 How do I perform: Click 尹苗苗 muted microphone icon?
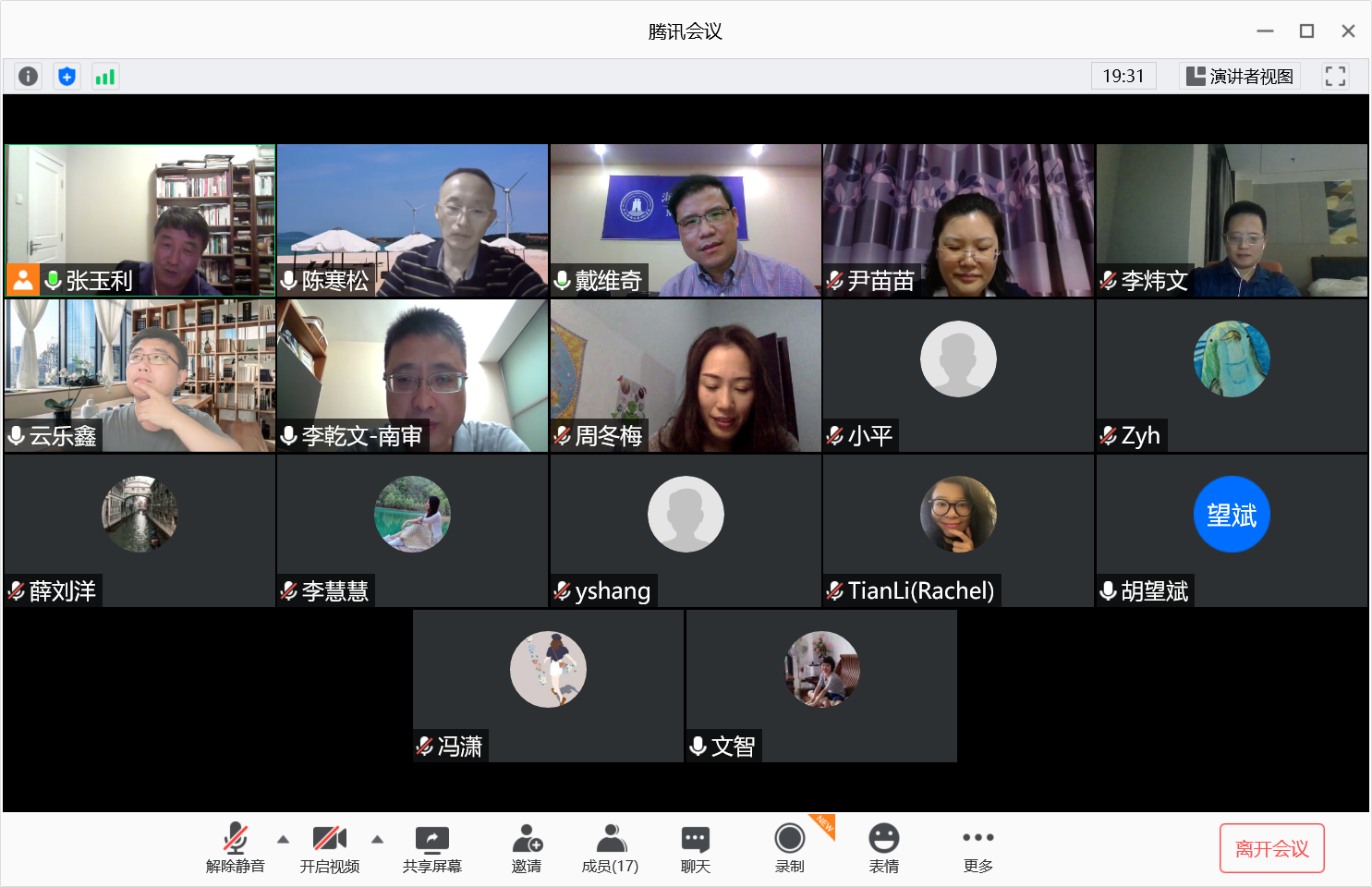click(835, 280)
